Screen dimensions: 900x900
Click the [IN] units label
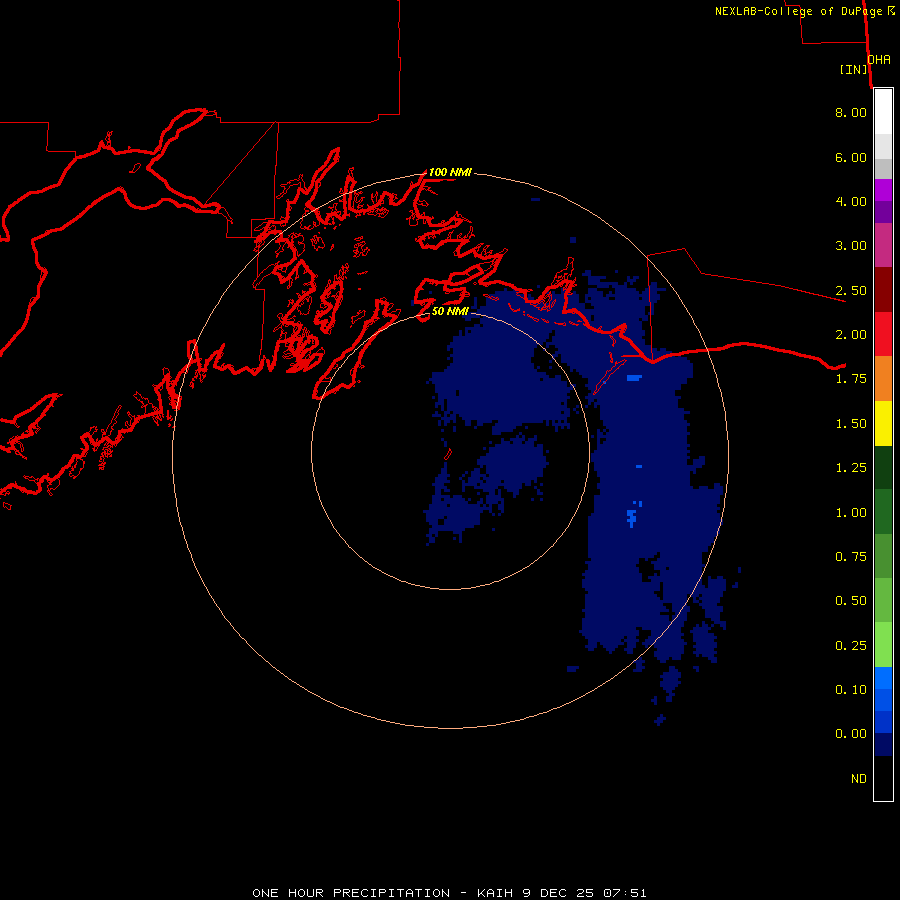click(x=854, y=69)
